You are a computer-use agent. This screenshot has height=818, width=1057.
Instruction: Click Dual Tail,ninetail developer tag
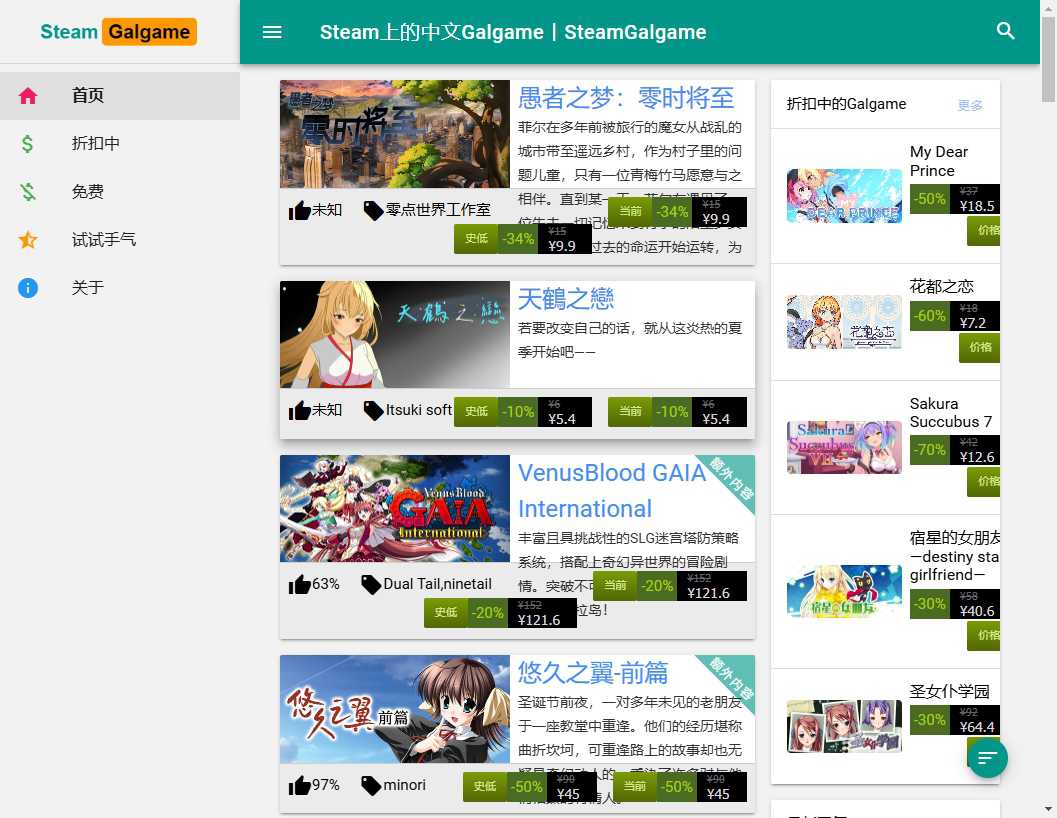coord(437,584)
